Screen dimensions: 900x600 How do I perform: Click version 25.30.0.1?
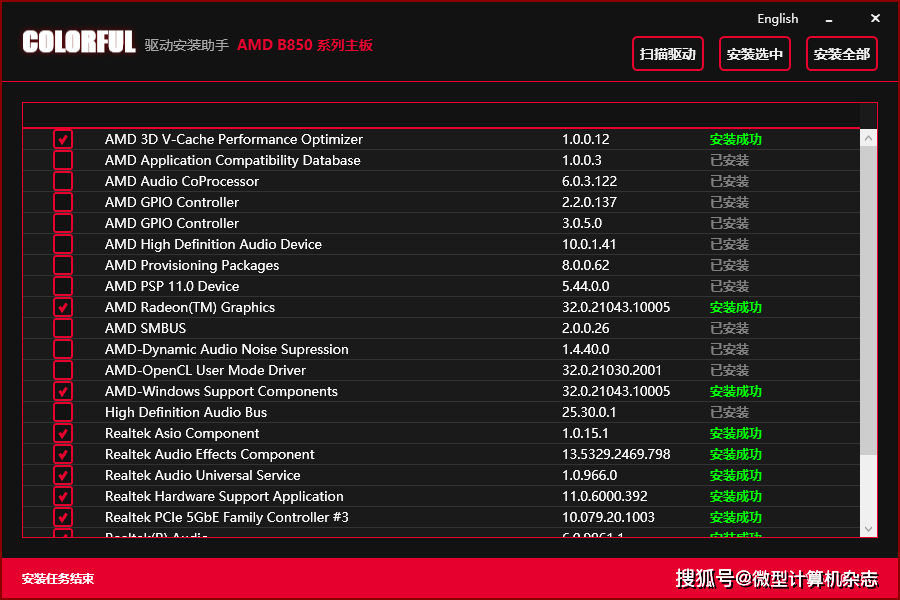tap(589, 412)
